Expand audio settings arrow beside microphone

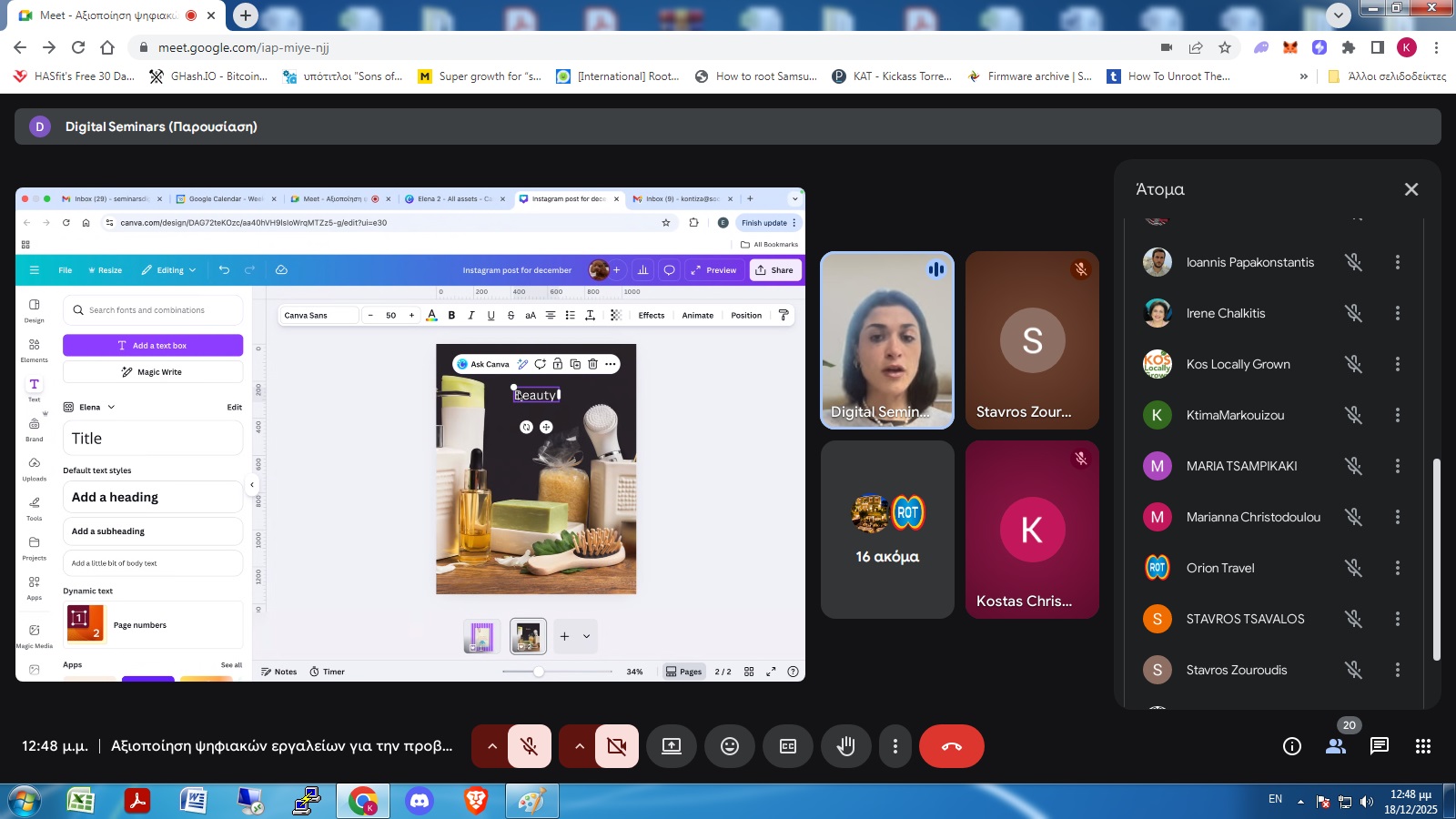pos(492,746)
